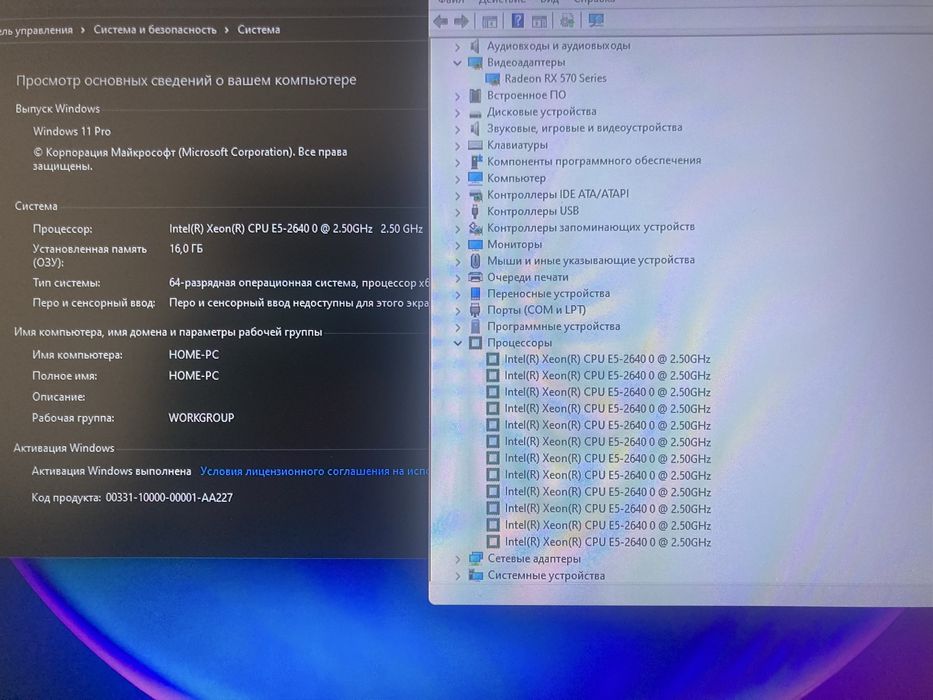This screenshot has width=933, height=700.
Task: Expand the Аудиовходы и аудиовыходы category
Action: [457, 46]
